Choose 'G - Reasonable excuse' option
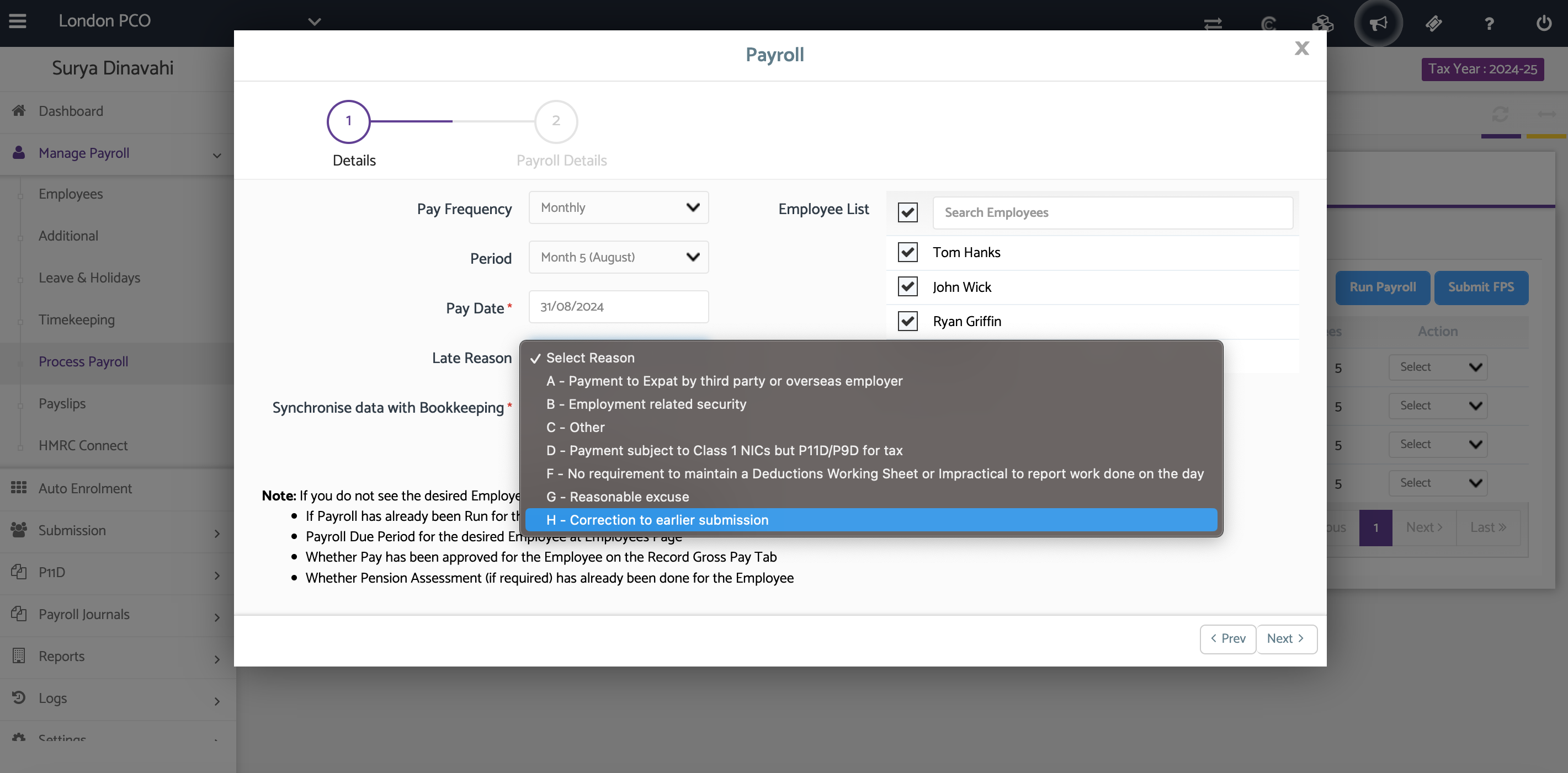Image resolution: width=1568 pixels, height=773 pixels. tap(618, 497)
